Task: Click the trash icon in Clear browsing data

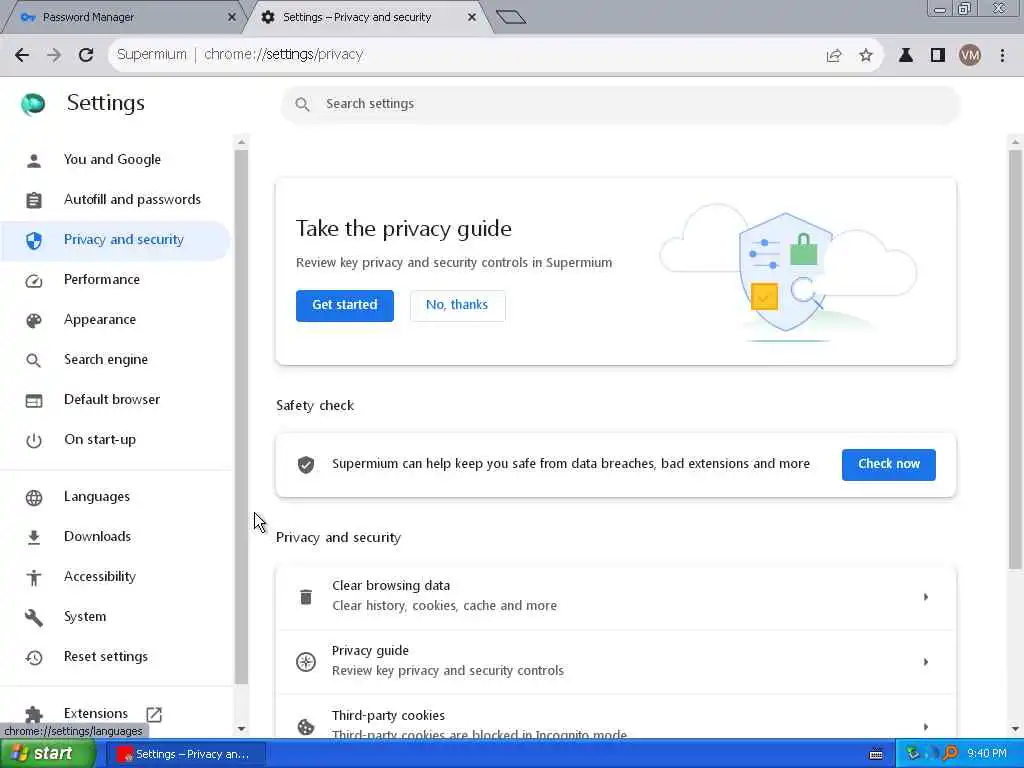Action: click(306, 596)
